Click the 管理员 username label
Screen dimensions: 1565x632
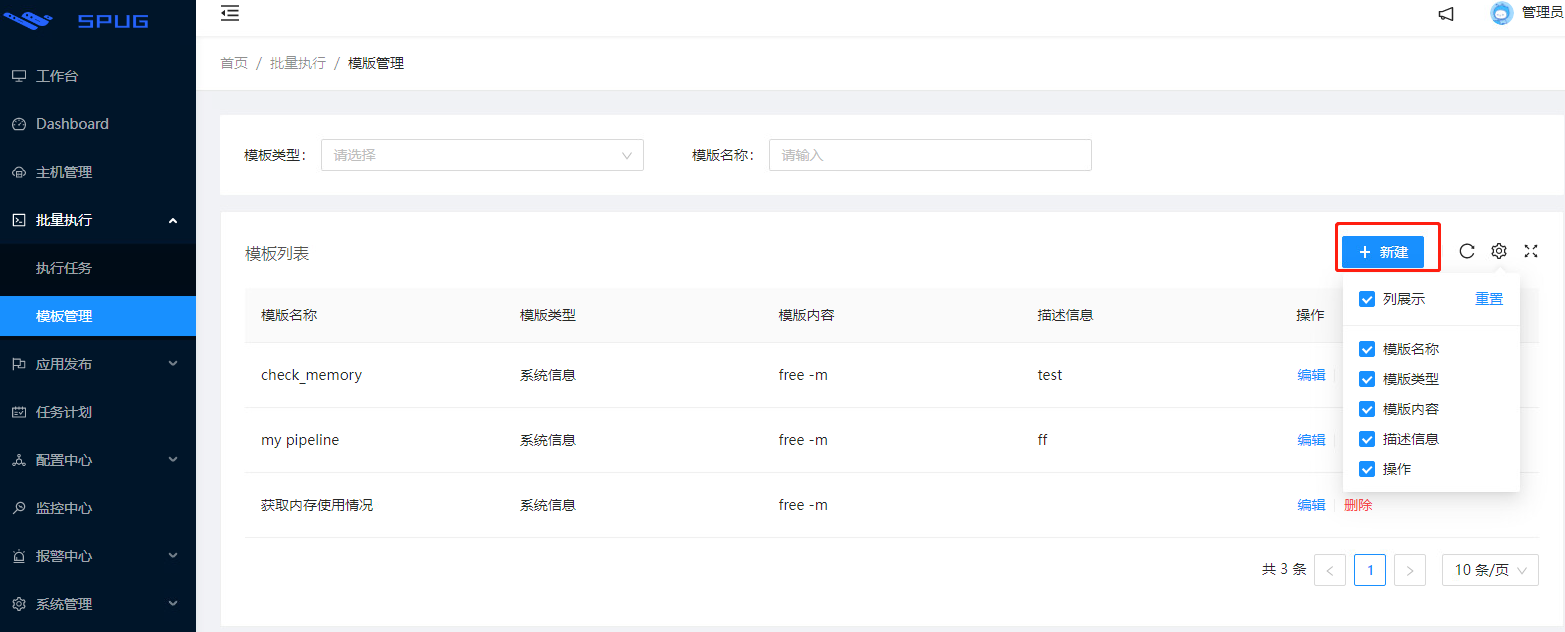tap(1542, 13)
